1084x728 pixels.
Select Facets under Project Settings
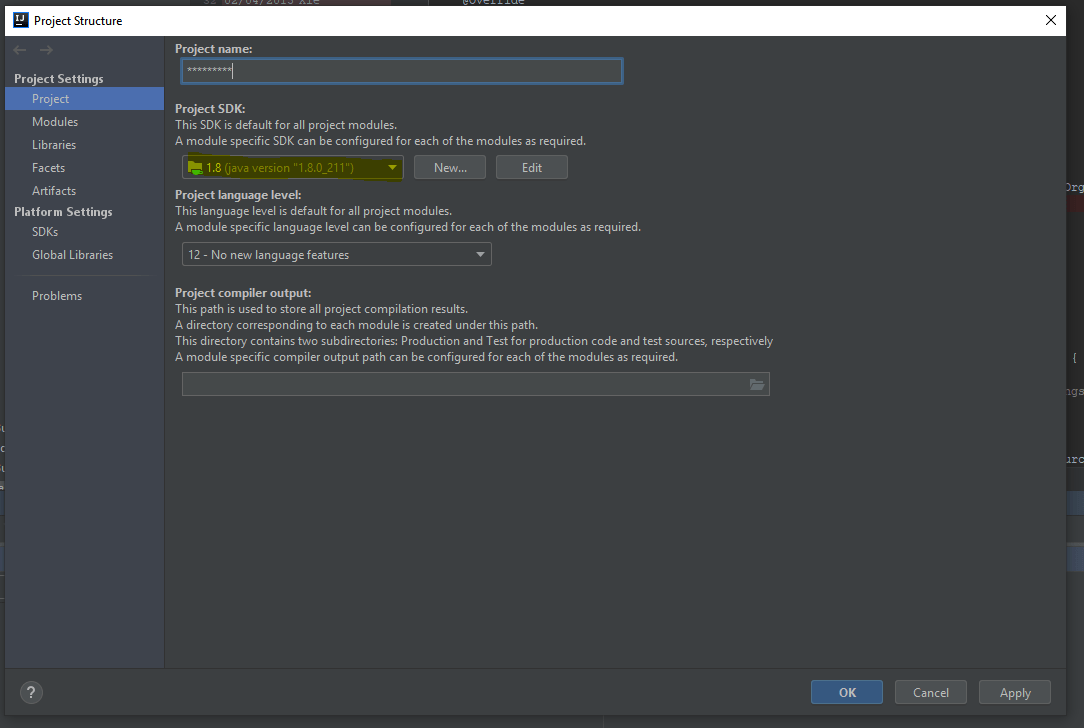pos(50,167)
